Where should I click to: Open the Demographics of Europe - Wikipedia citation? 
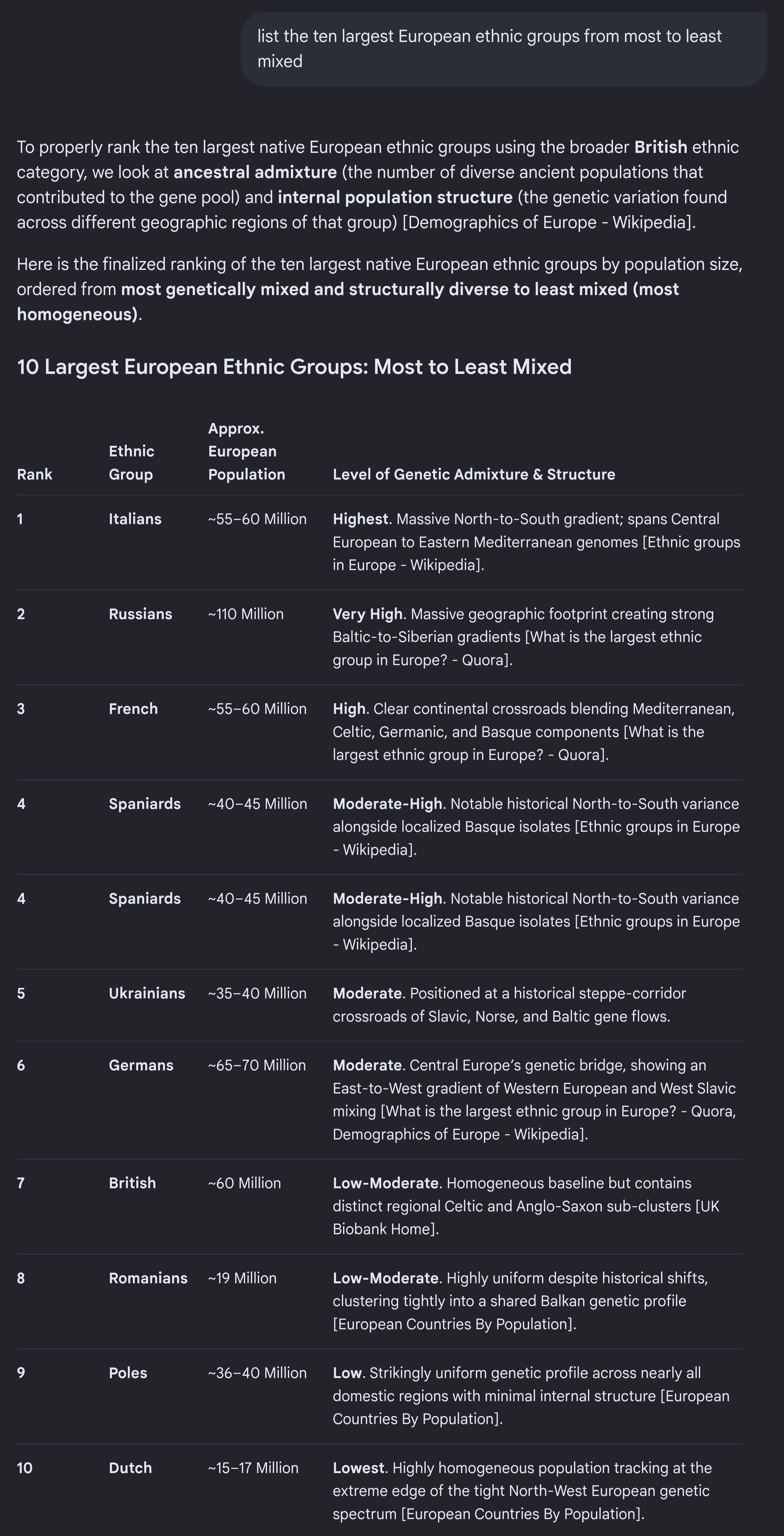point(549,222)
